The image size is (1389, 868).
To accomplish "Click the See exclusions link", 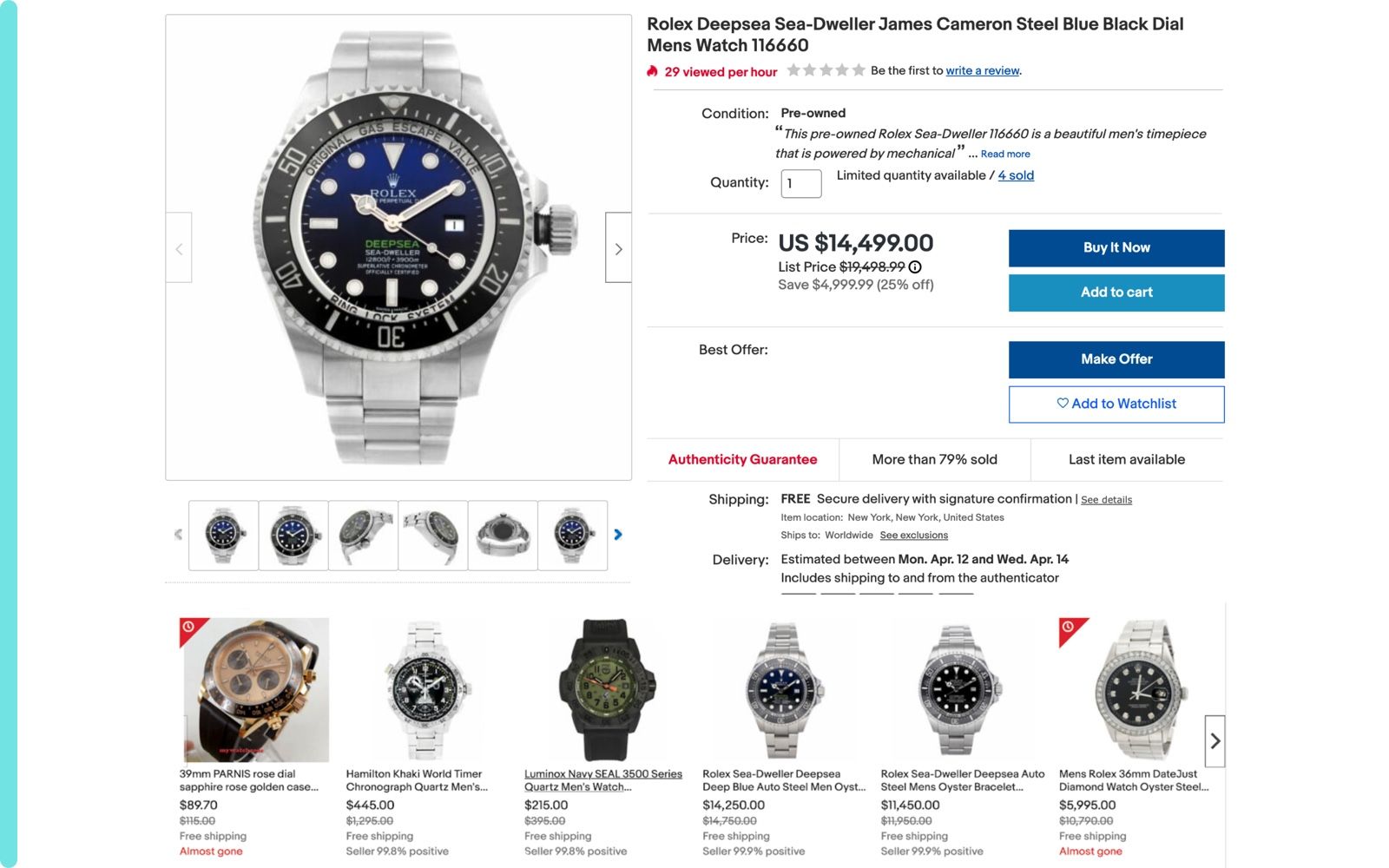I will click(913, 536).
